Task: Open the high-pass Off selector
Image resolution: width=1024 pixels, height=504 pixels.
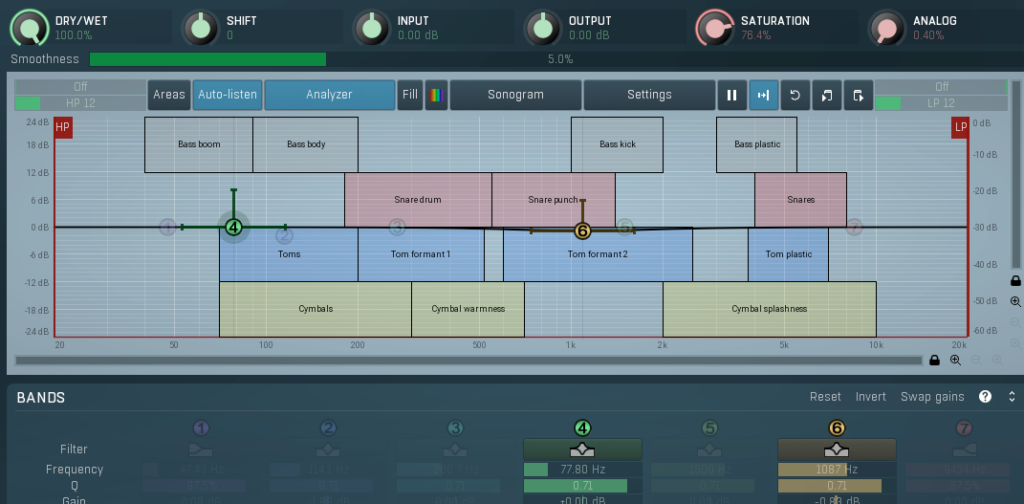Action: 80,87
